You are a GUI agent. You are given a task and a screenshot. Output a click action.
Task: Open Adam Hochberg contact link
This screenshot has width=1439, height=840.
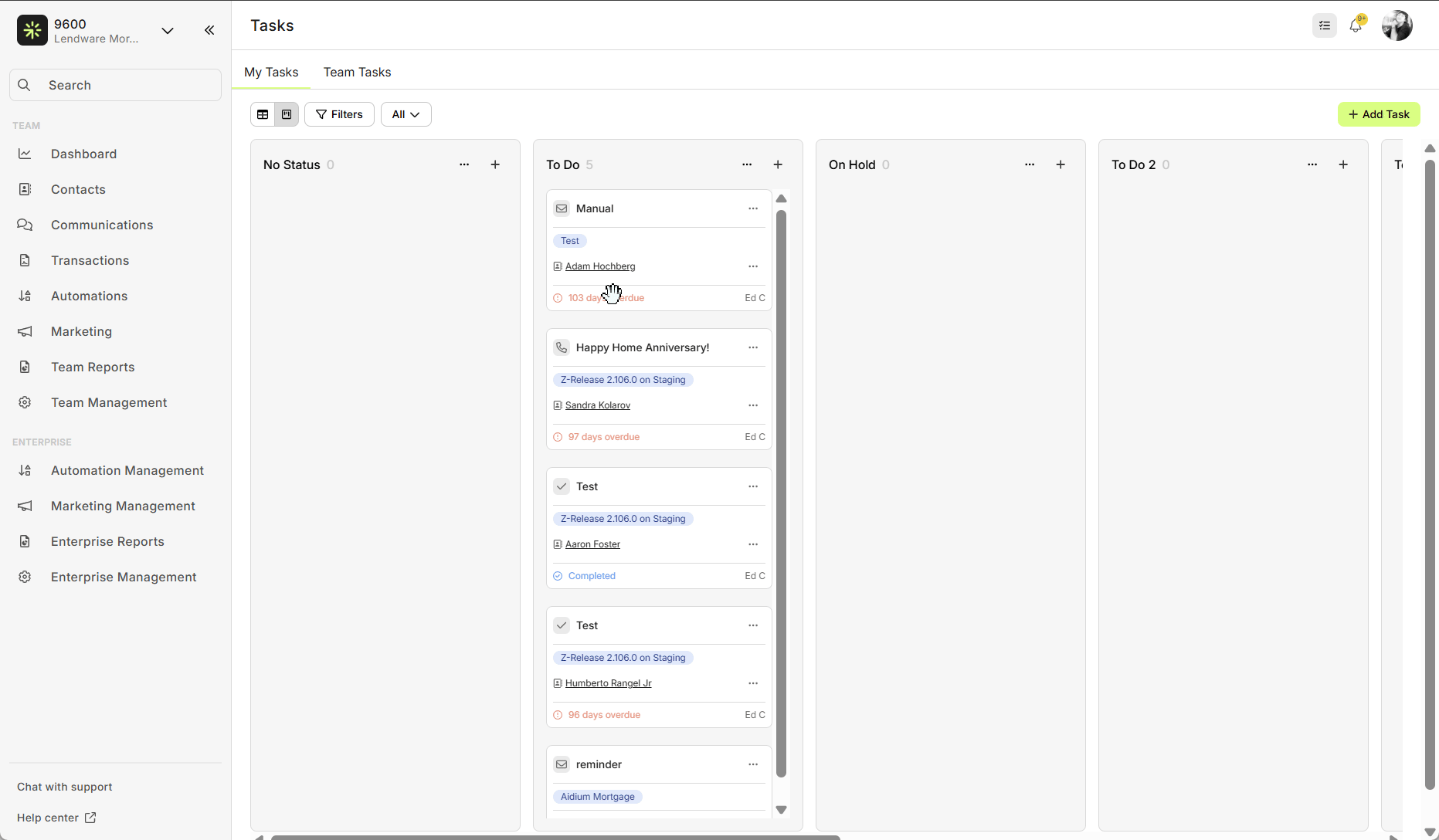coord(600,266)
